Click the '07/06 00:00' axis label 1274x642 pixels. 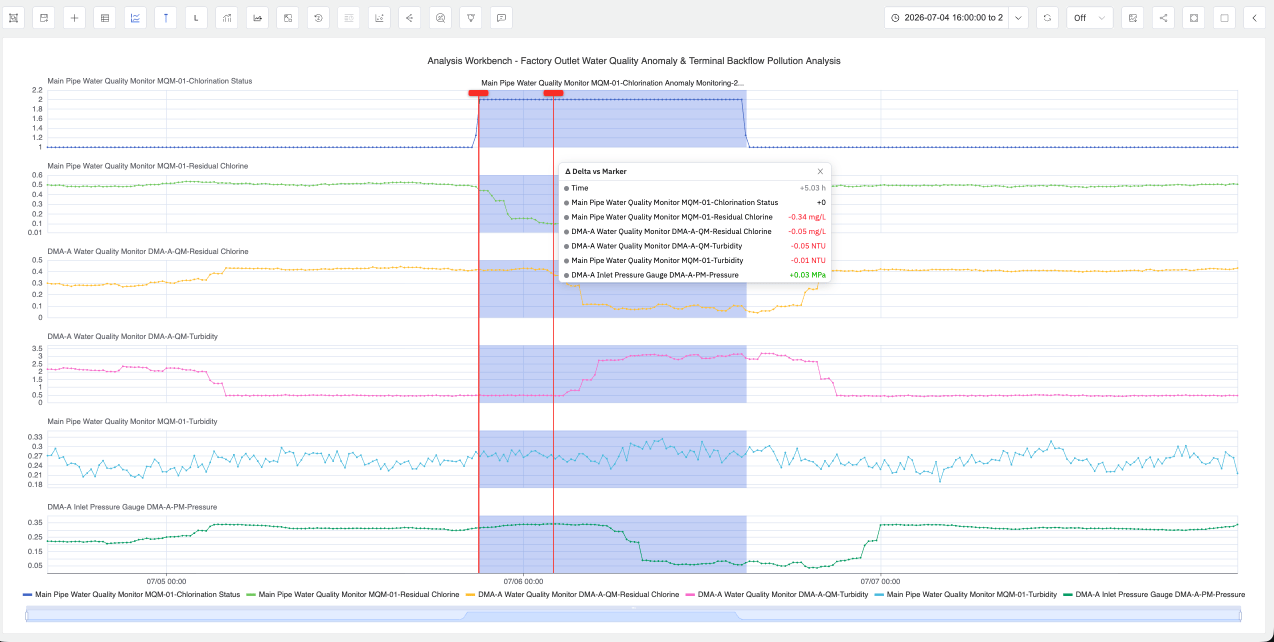click(x=524, y=580)
